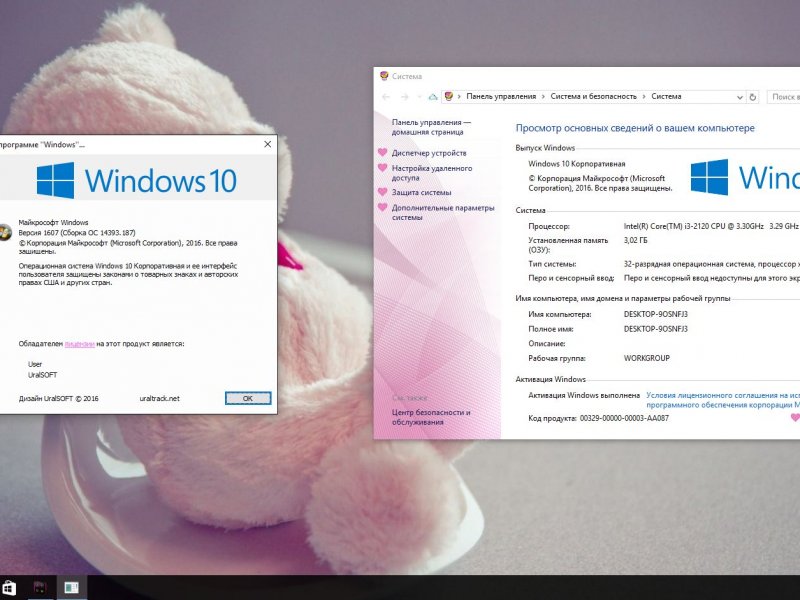Confirm the About Windows dialog with OK
Image resolution: width=800 pixels, height=600 pixels.
tap(248, 398)
